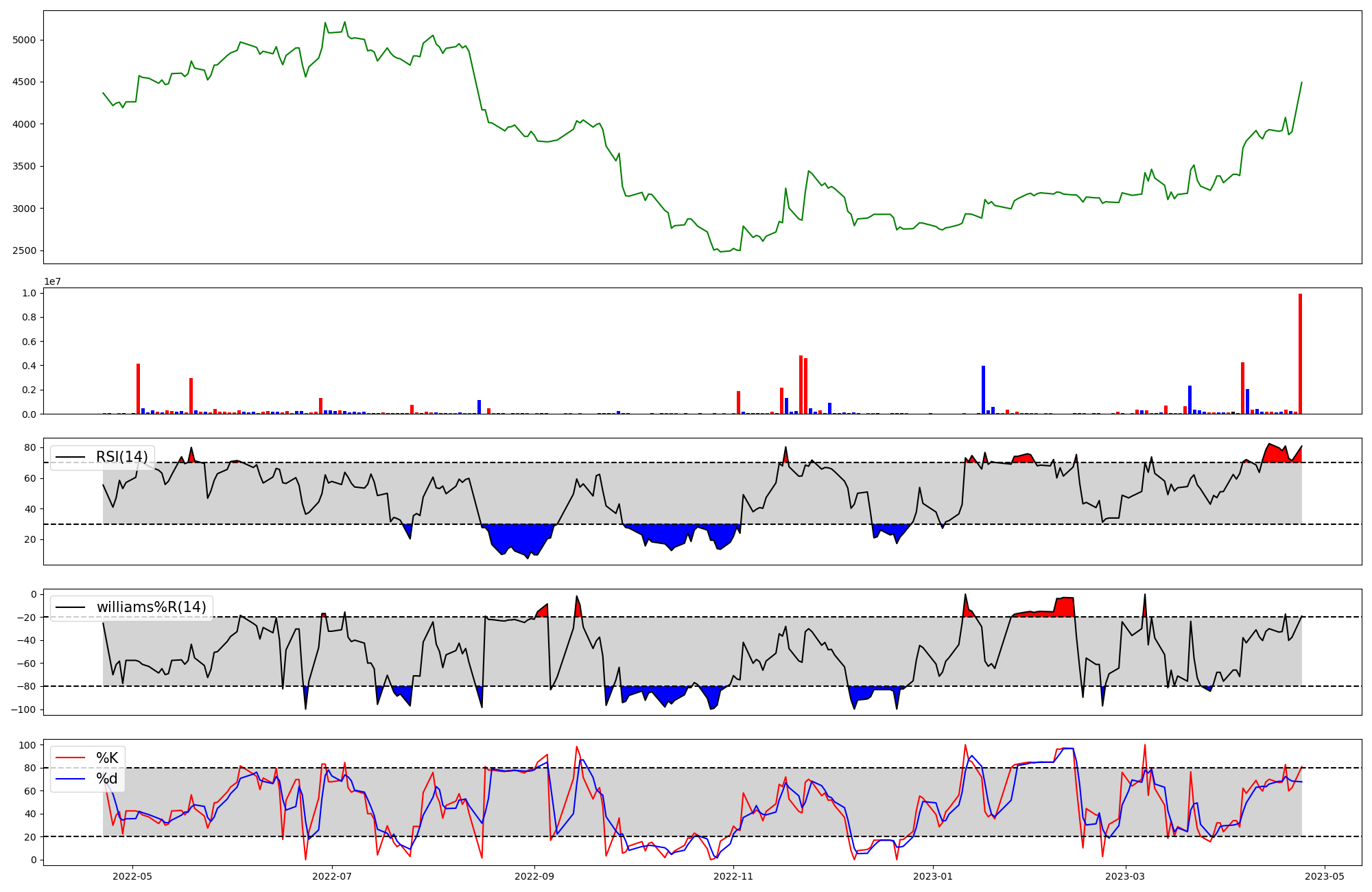Click the 2023-05 x-axis date label
The width and height of the screenshot is (1372, 892).
click(x=1325, y=876)
